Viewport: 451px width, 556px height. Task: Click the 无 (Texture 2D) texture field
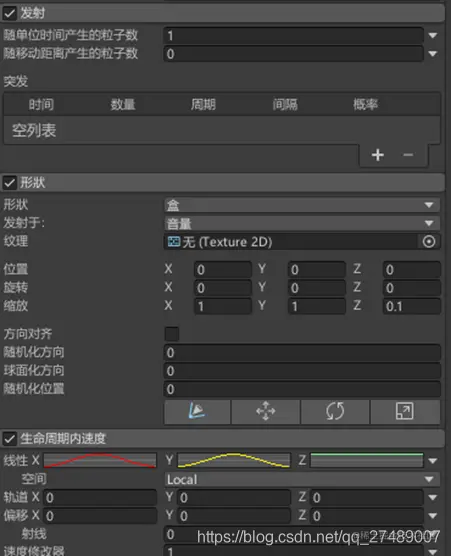point(291,242)
